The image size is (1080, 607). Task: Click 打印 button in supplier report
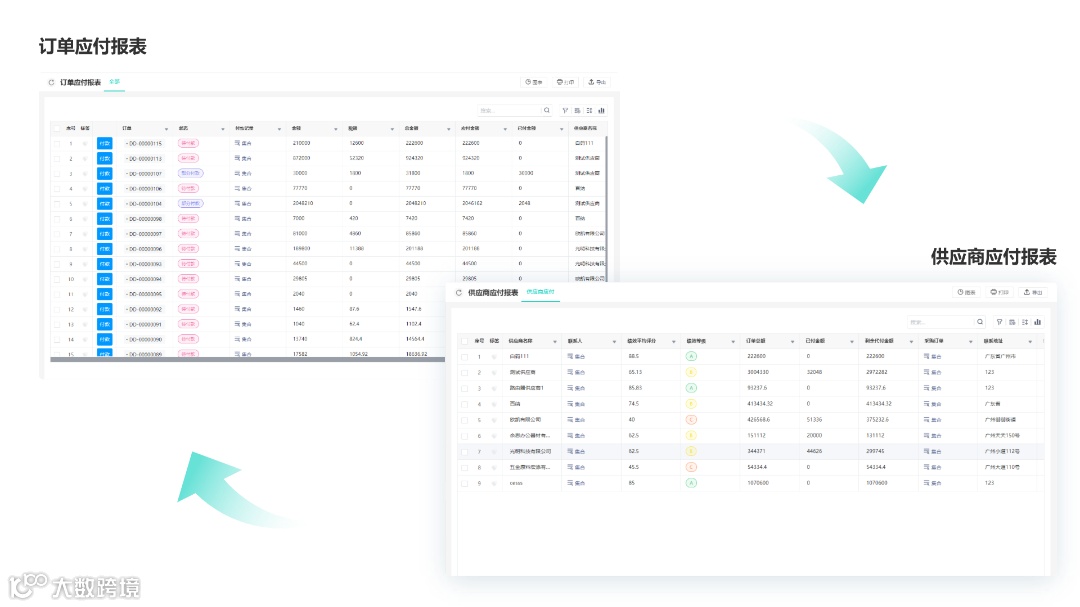[x=999, y=292]
